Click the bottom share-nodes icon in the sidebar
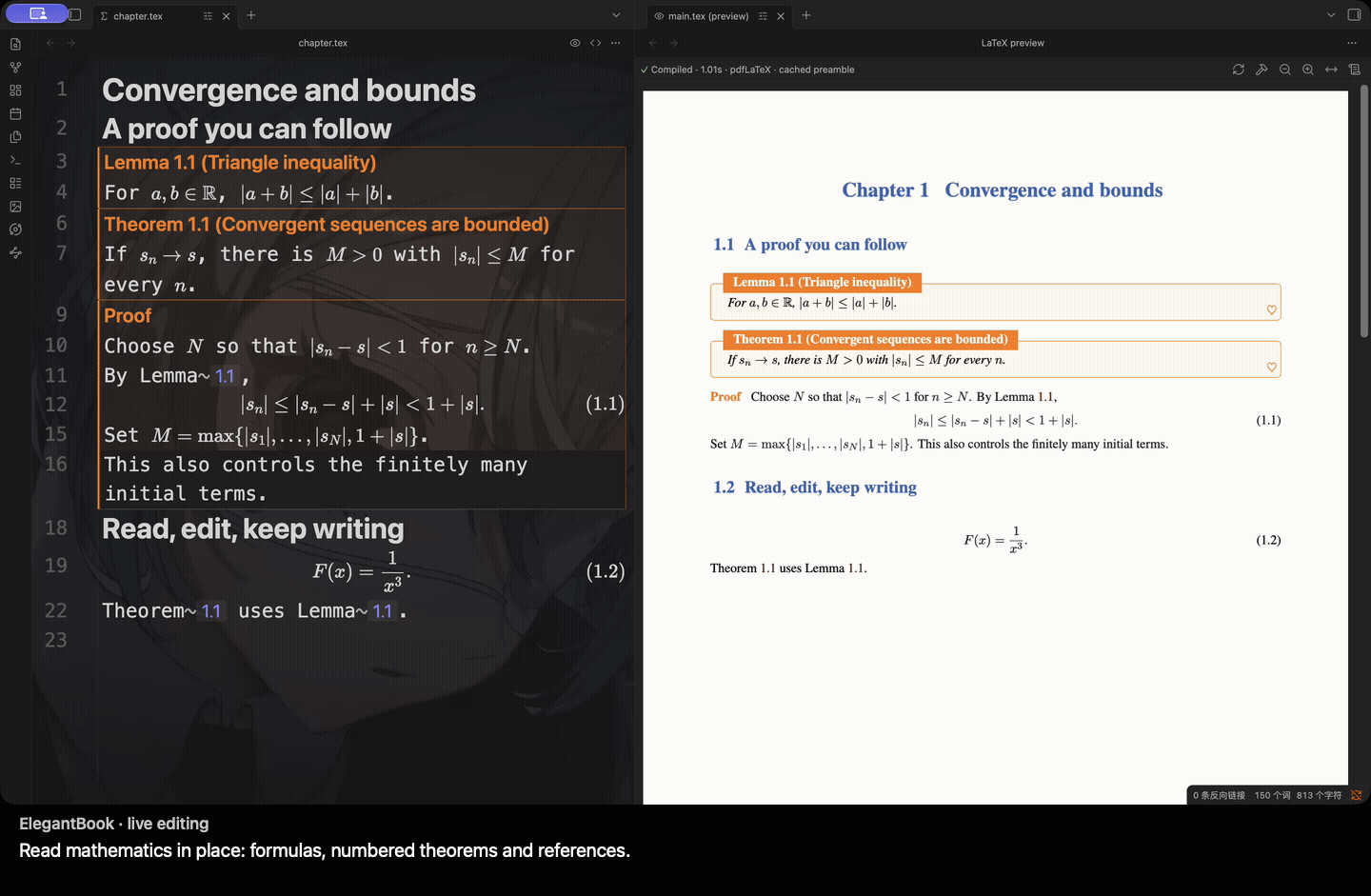Screen dimensions: 1371x896 (15, 252)
